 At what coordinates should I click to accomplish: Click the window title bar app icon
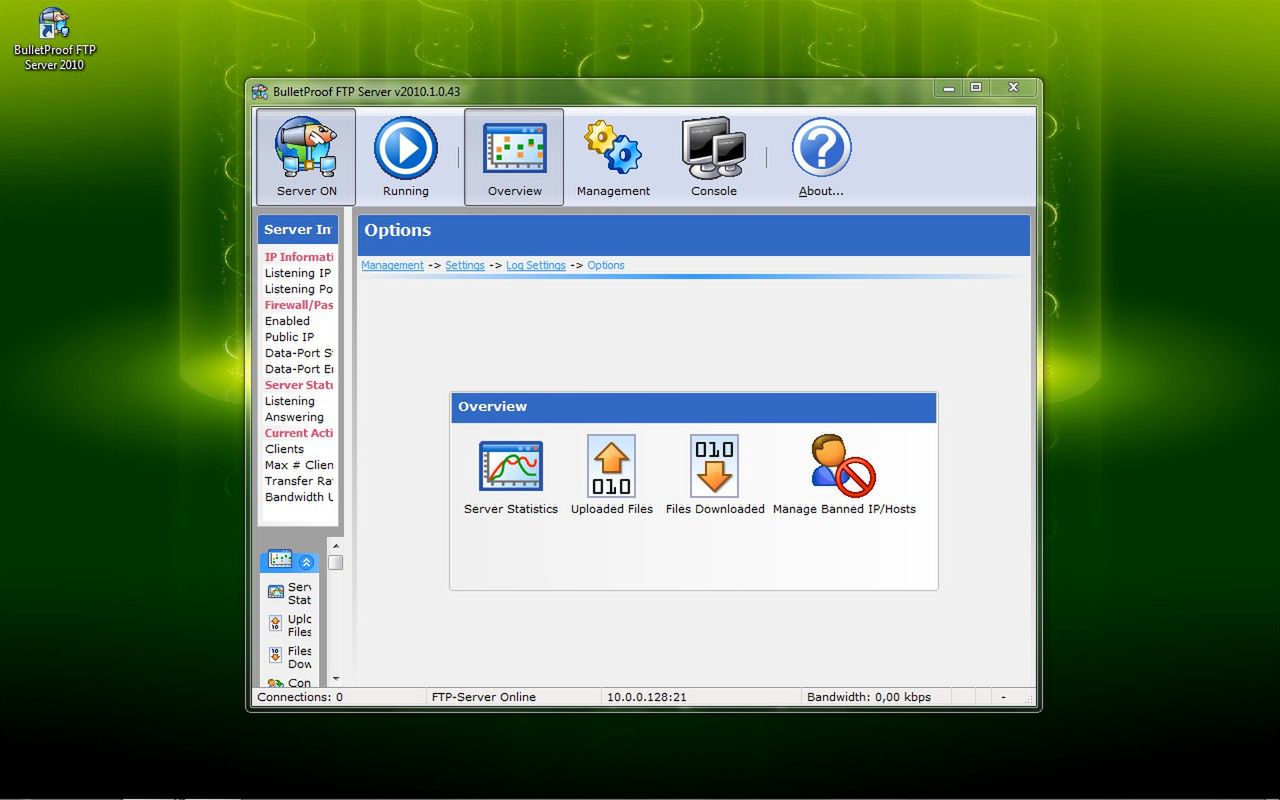260,91
